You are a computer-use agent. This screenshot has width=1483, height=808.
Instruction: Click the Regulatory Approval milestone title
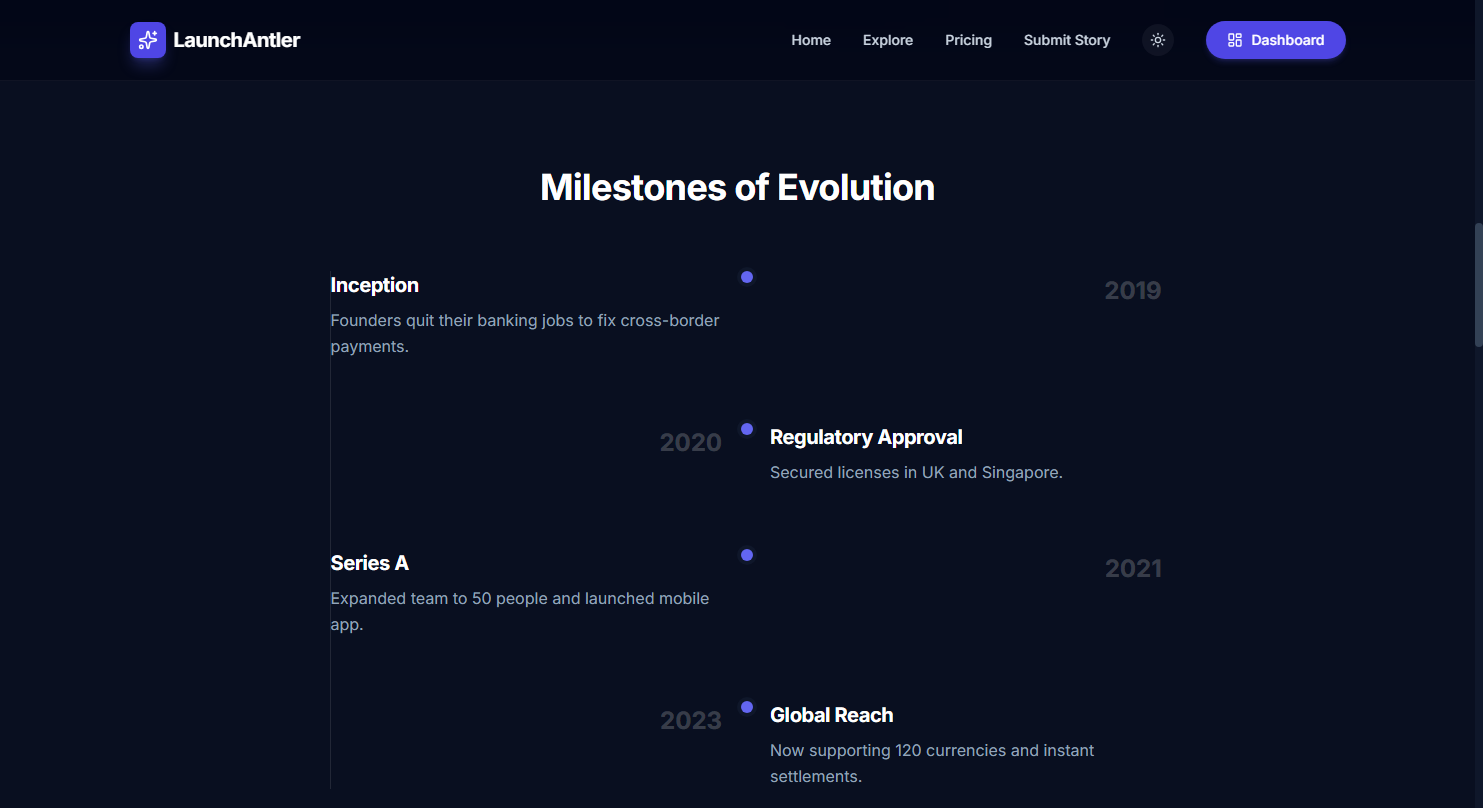[x=866, y=437]
